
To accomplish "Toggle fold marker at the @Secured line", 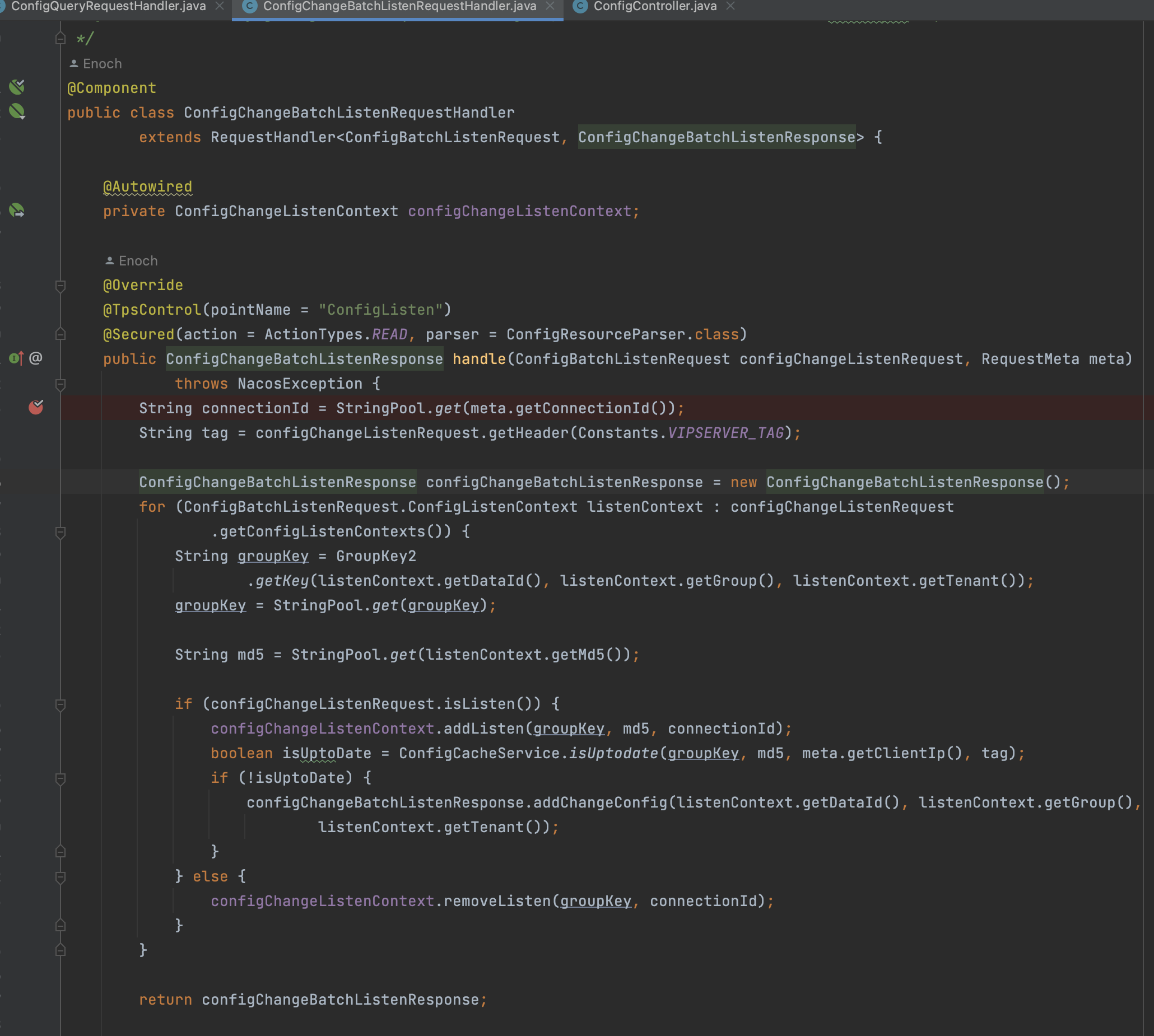I will coord(61,334).
